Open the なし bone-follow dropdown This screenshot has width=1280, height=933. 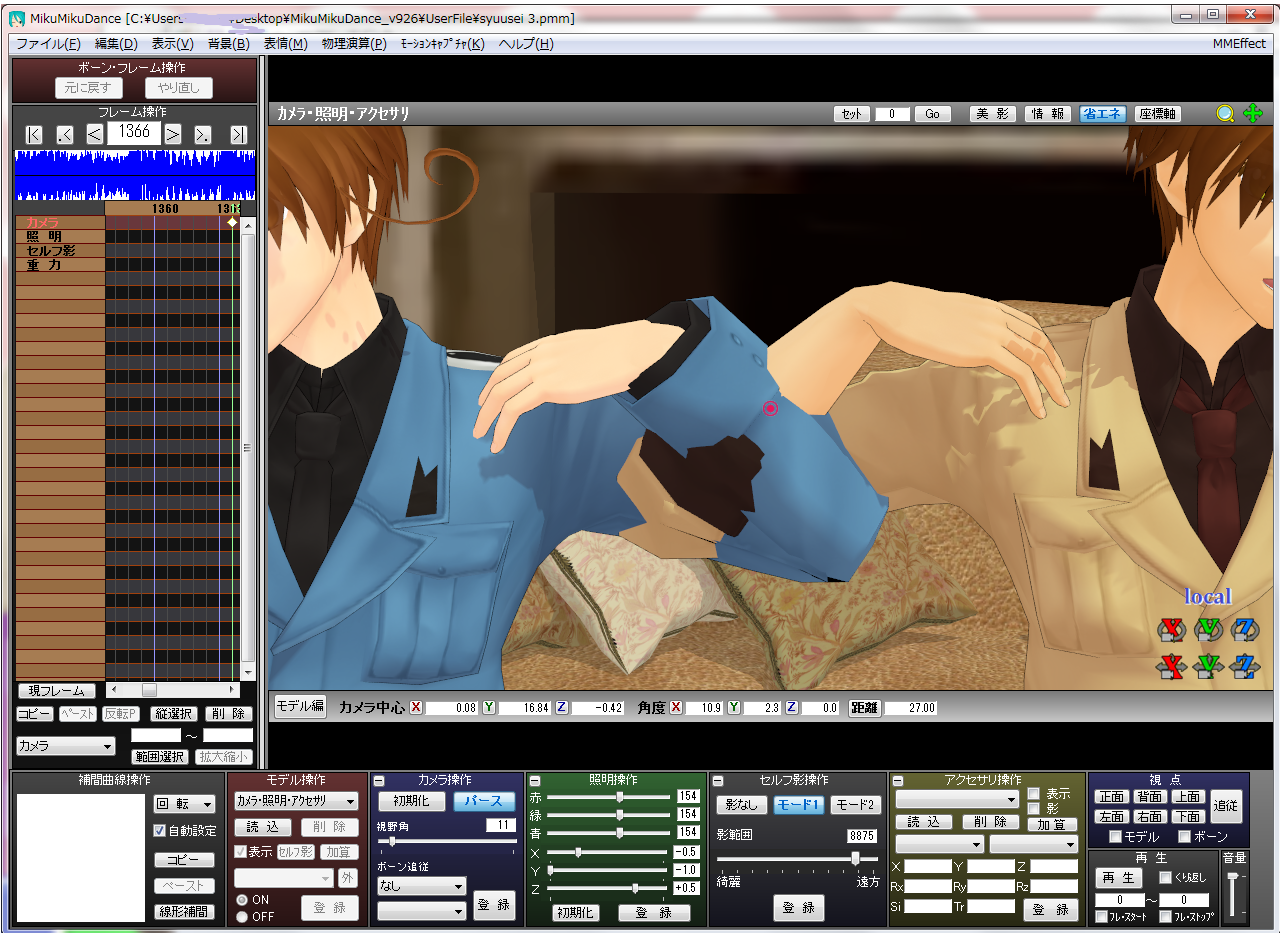421,886
